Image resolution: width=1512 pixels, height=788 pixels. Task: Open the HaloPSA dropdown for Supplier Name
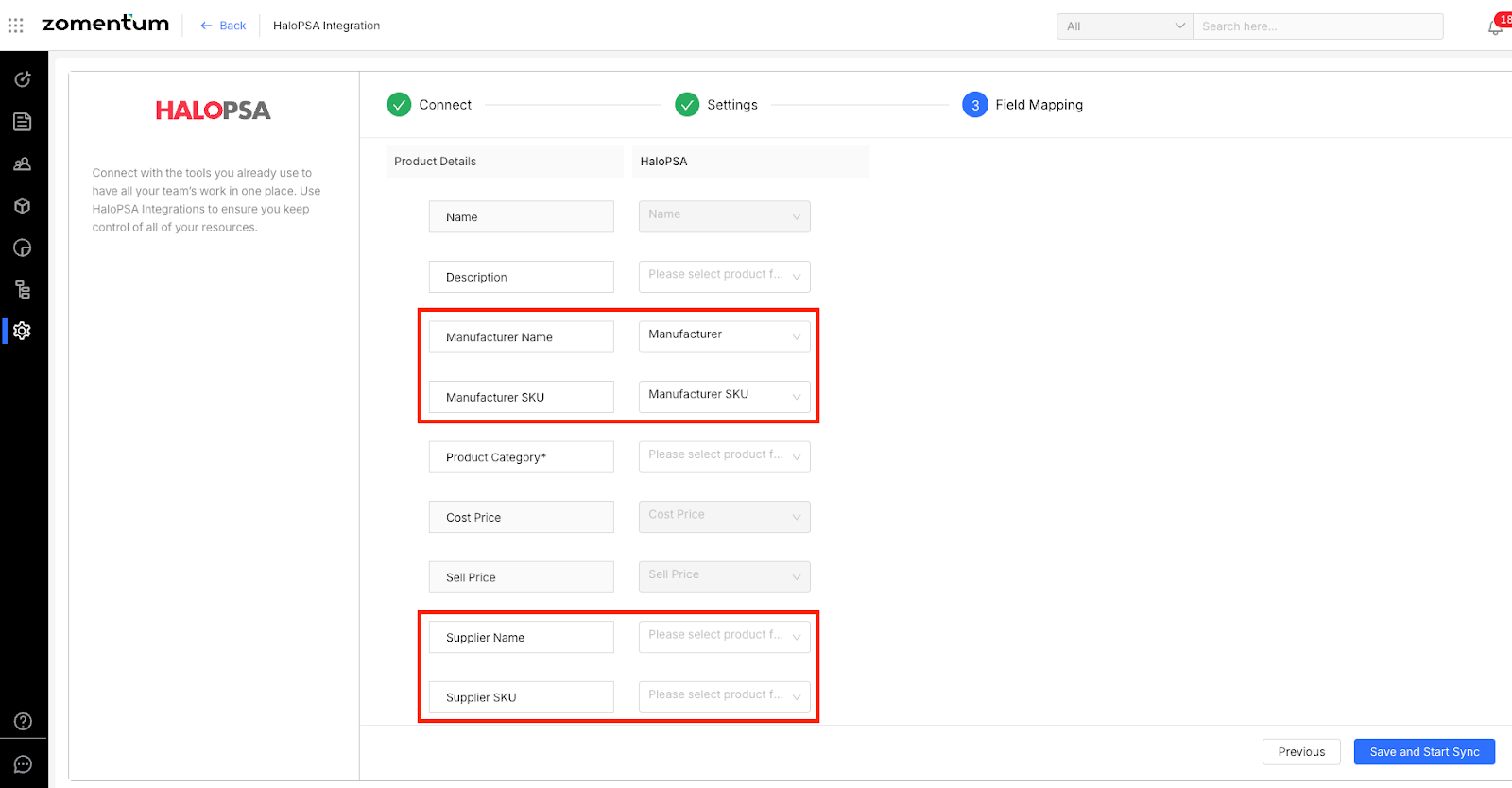tap(725, 637)
